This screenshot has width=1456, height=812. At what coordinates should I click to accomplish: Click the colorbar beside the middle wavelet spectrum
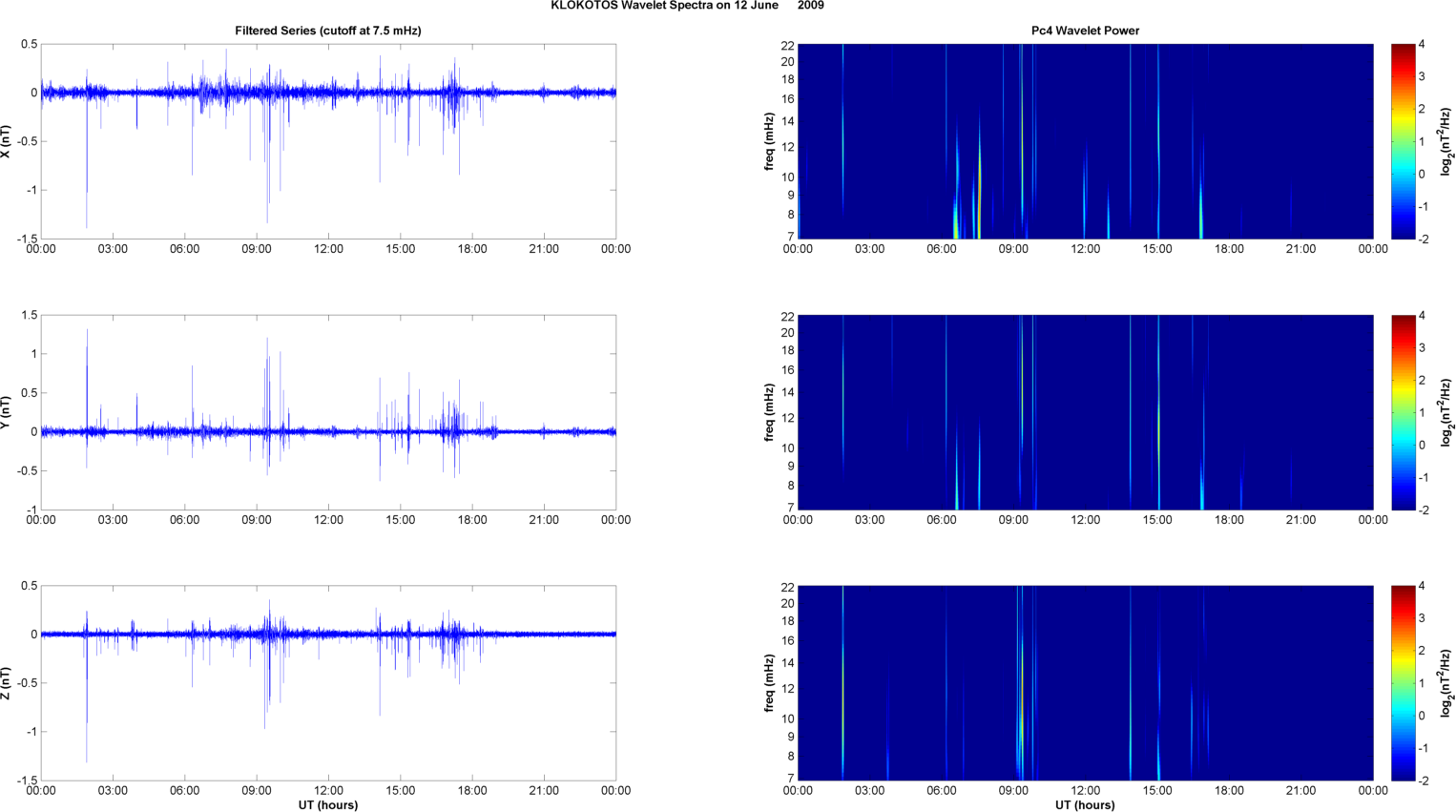point(1403,412)
